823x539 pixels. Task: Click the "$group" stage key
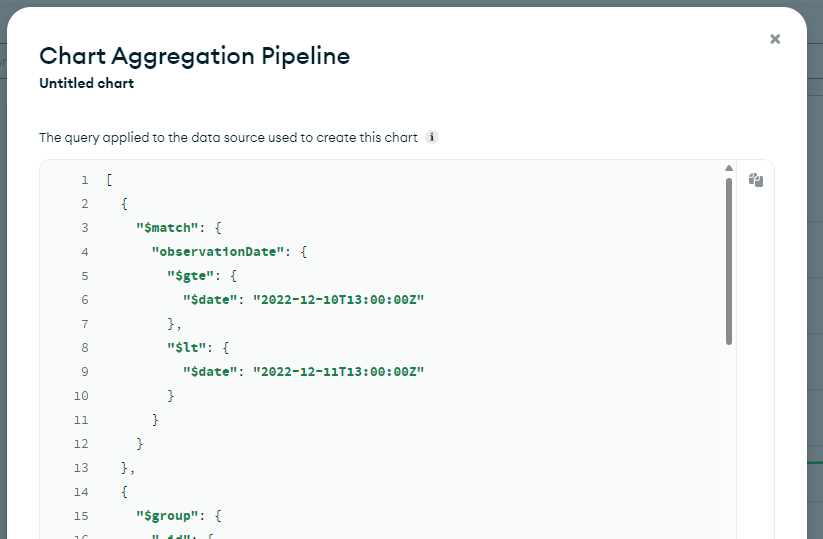click(x=161, y=516)
